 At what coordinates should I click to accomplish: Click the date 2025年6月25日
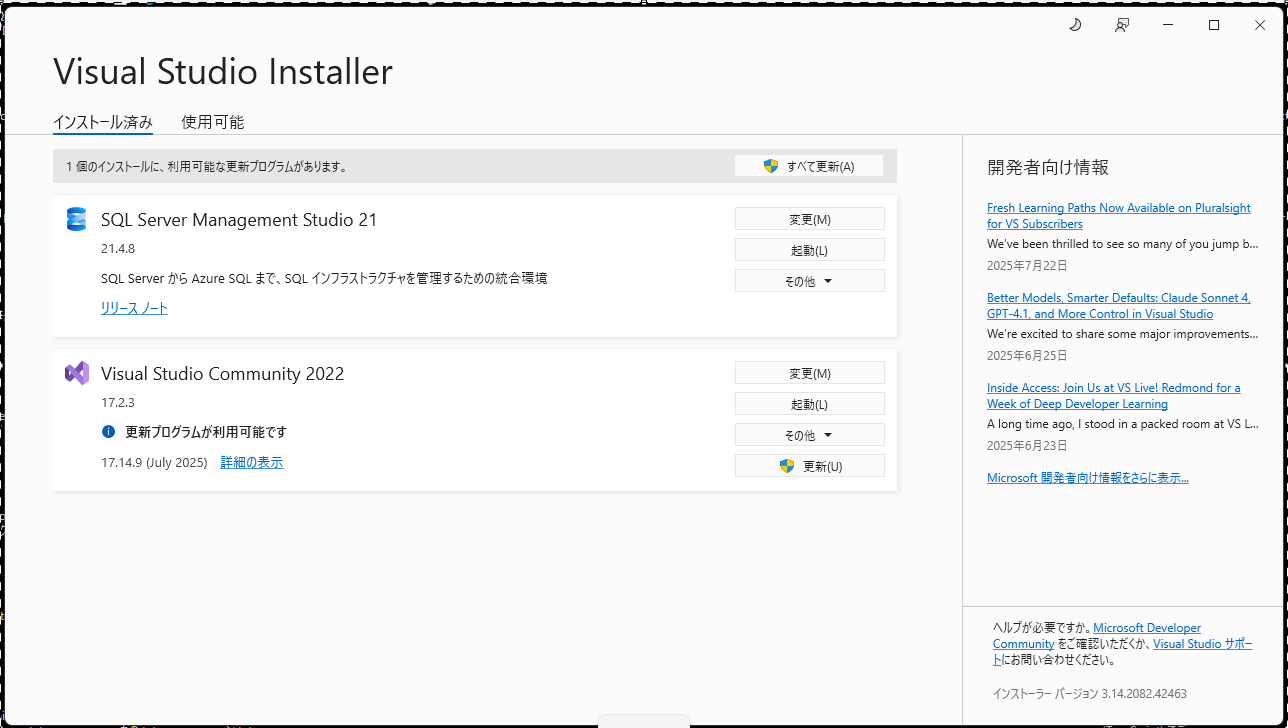point(1027,356)
